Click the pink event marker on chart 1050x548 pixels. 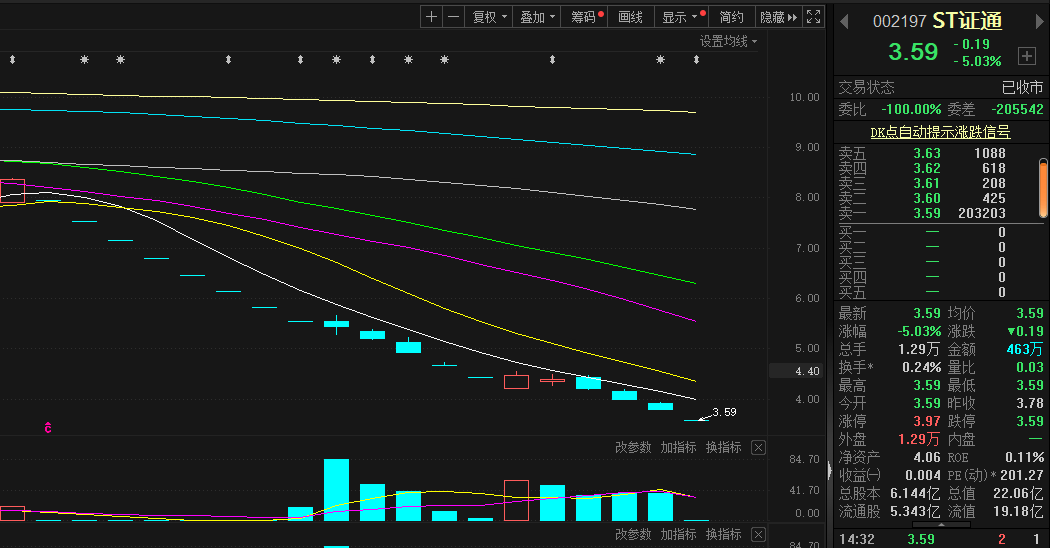point(47,427)
